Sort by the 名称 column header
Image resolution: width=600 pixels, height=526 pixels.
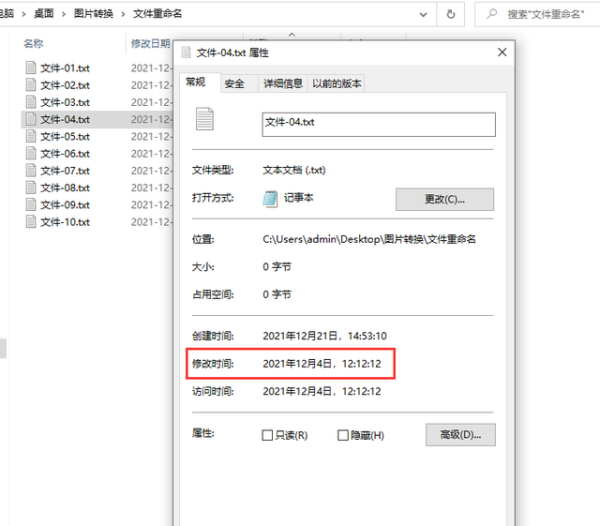[33, 43]
